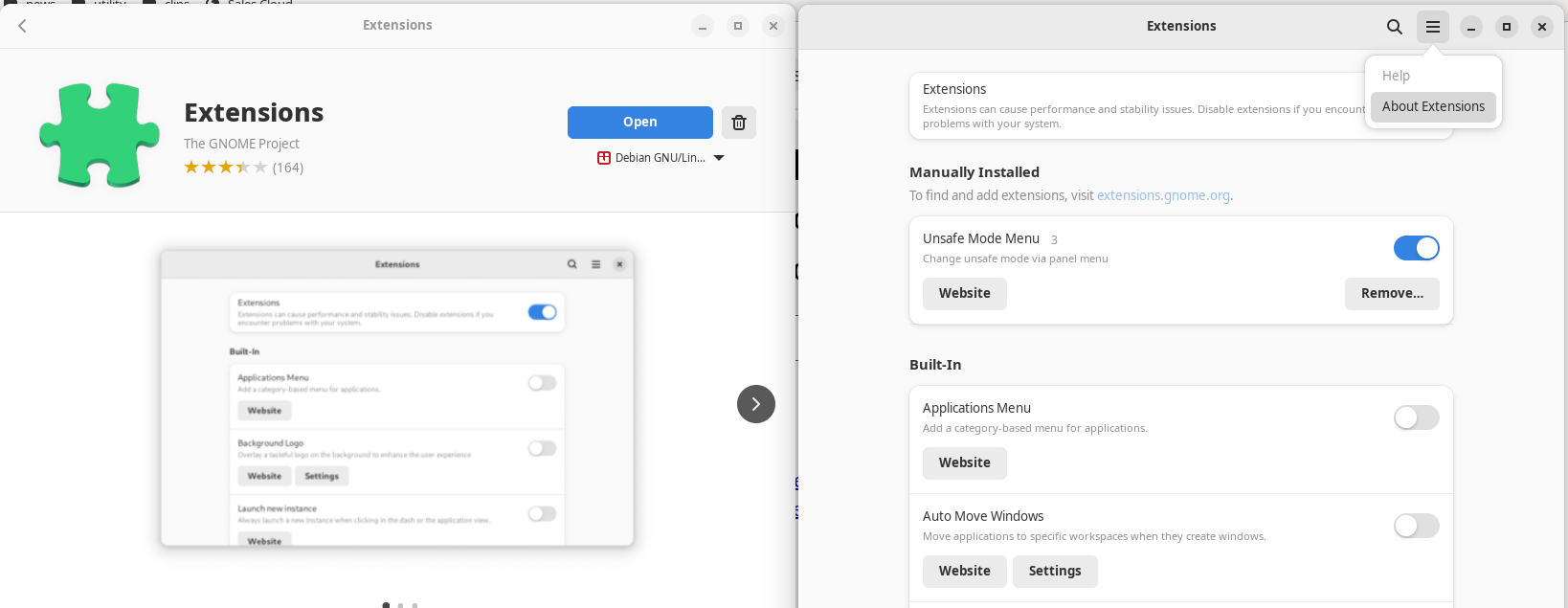Click the back arrow in GNOME Software
1568x608 pixels.
tap(22, 26)
